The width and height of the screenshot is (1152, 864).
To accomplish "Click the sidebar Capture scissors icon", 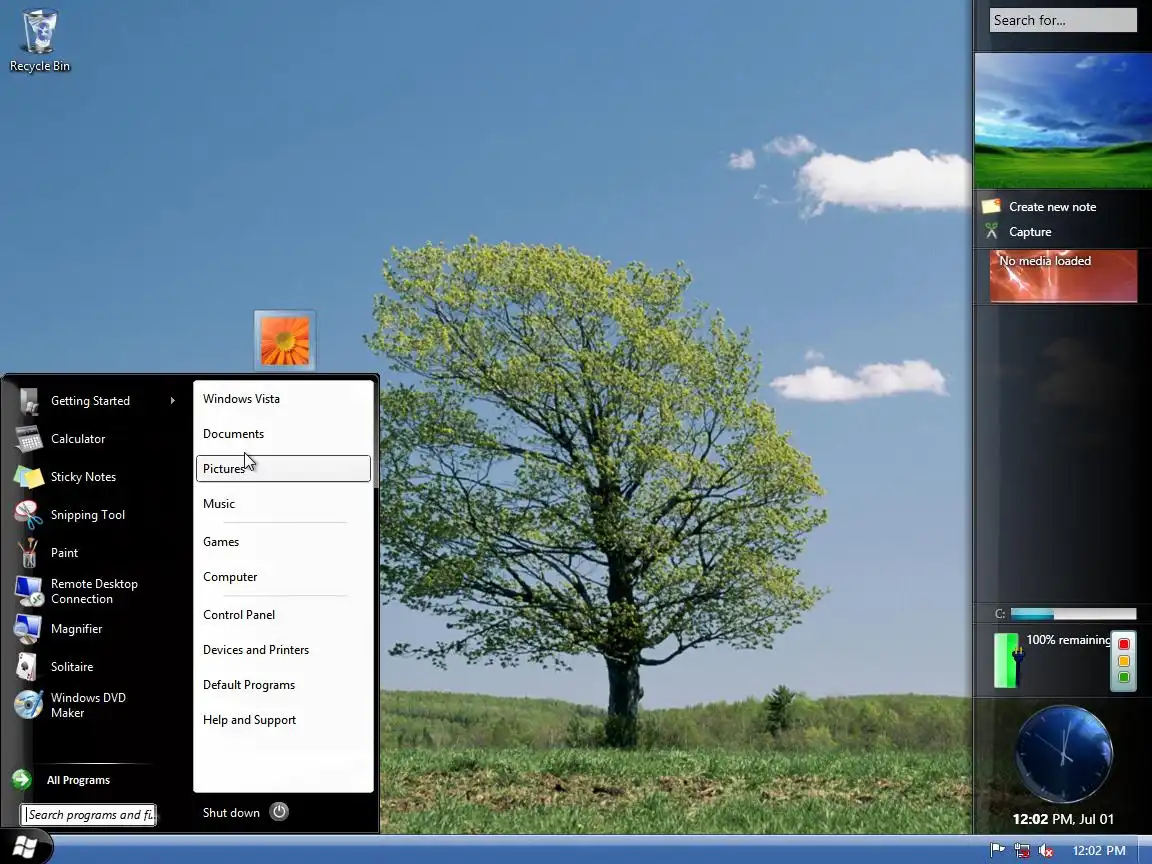I will pos(992,231).
